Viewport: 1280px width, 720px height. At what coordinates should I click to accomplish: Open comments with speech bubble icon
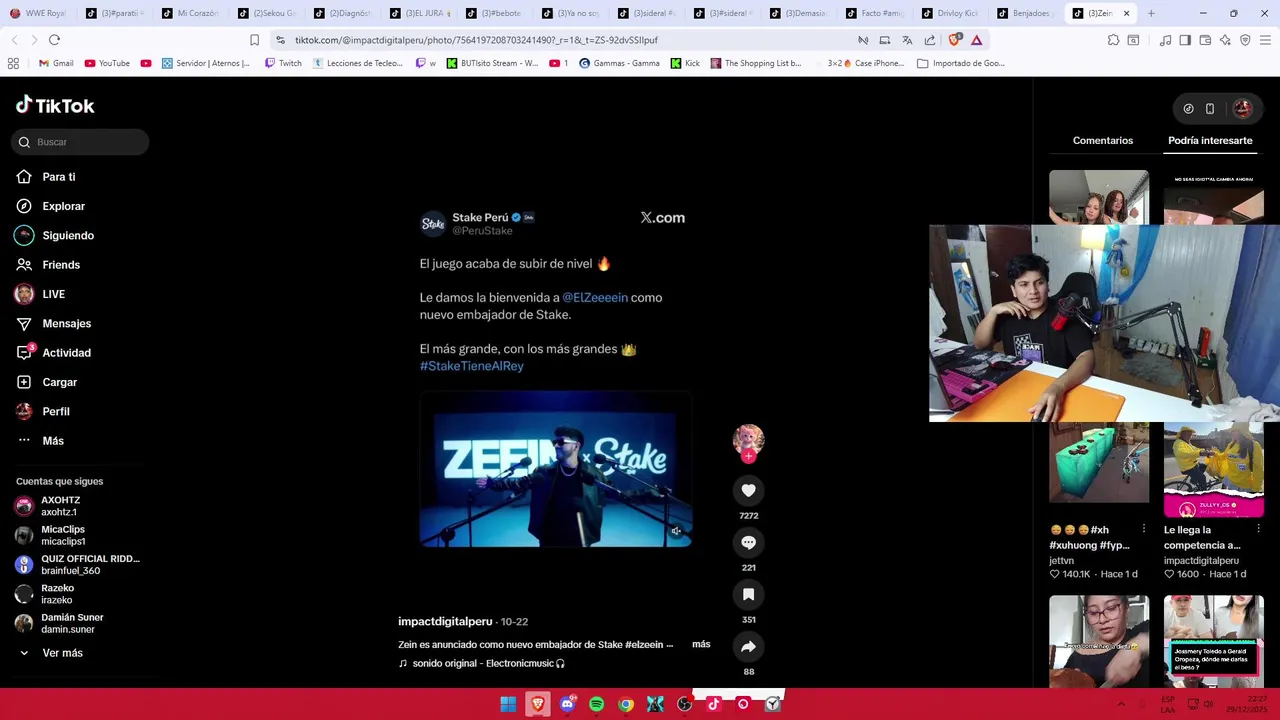point(748,542)
